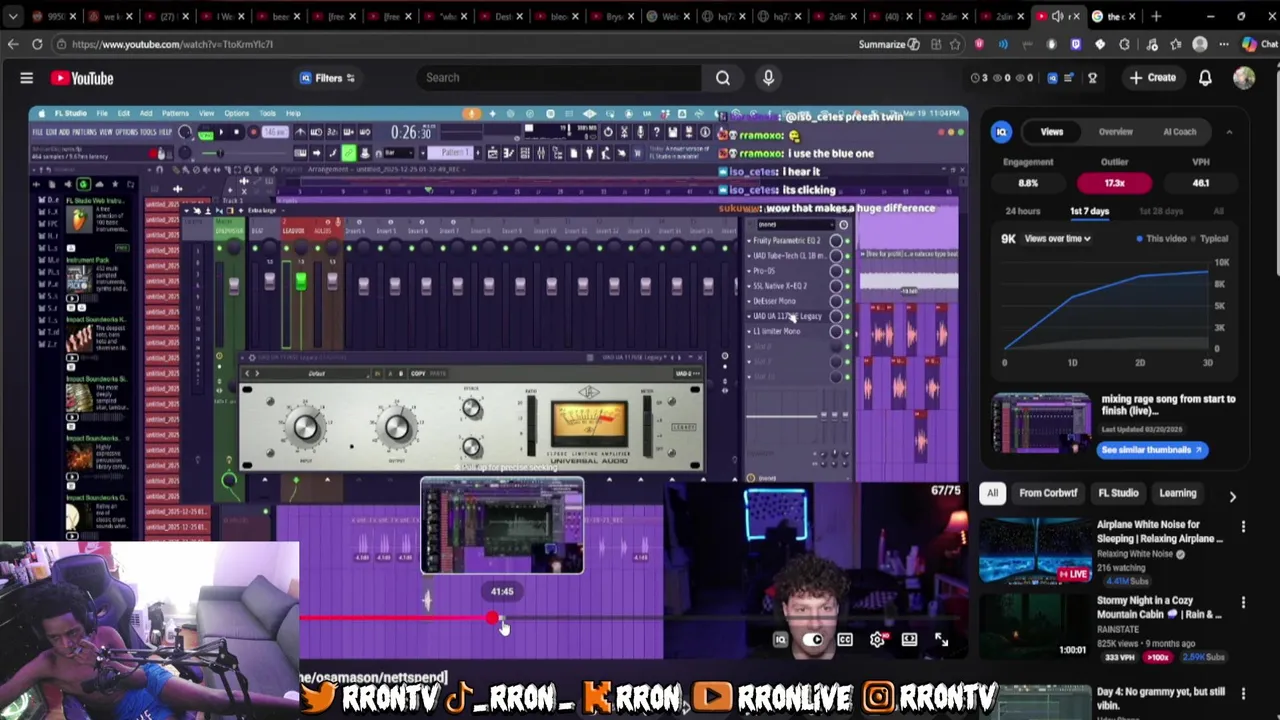Go back with the browser arrow

click(13, 44)
